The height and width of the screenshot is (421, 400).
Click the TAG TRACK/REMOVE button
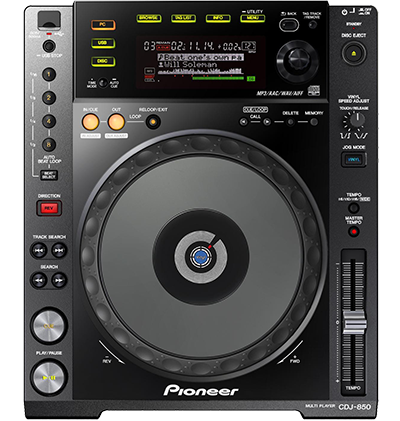(313, 25)
